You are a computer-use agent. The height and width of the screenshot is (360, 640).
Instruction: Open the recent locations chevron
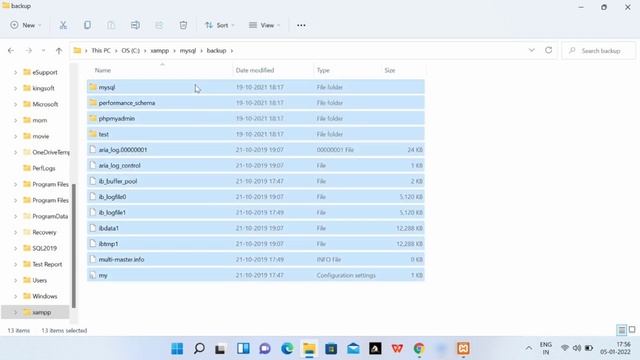click(x=43, y=51)
